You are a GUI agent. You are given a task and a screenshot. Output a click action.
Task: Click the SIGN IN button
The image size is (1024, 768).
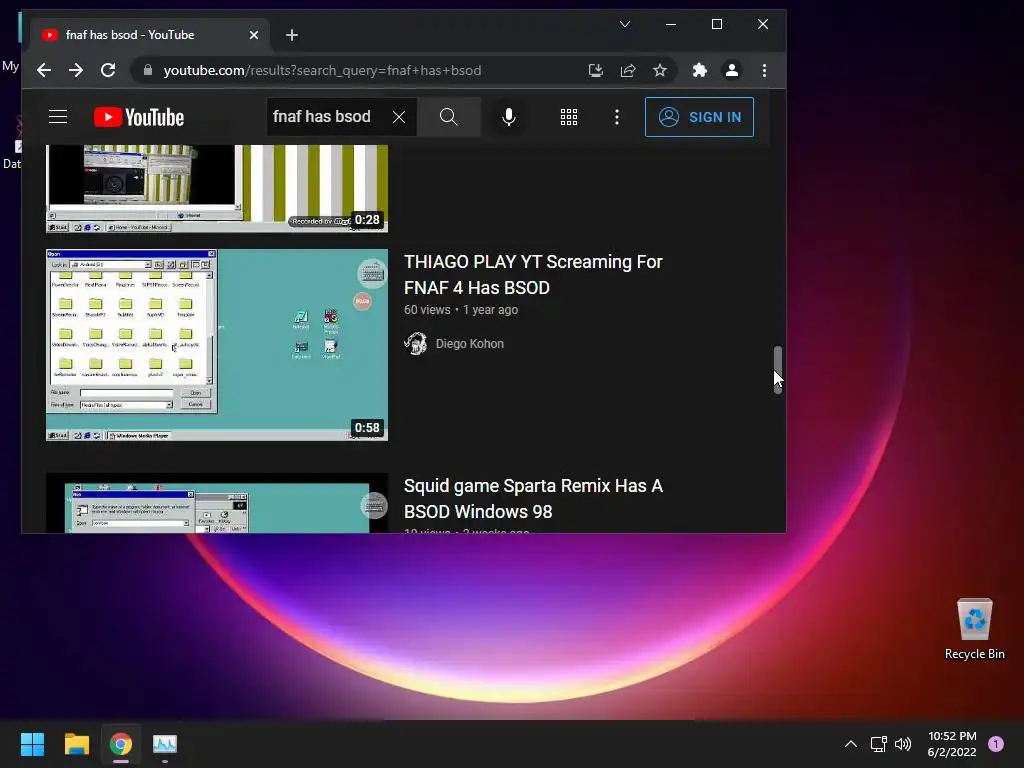tap(699, 117)
